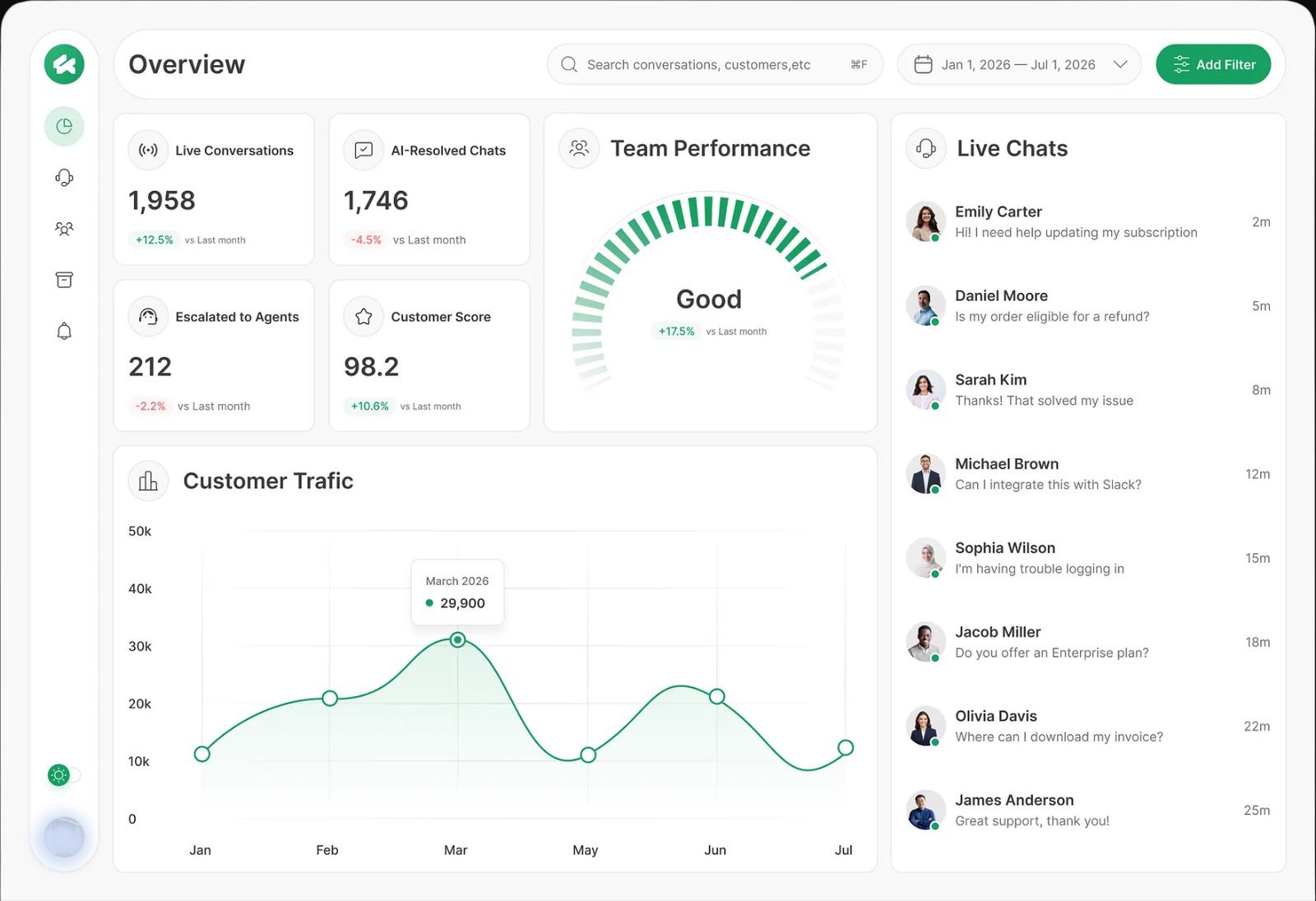
Task: Click the June data point on chart
Action: (717, 696)
